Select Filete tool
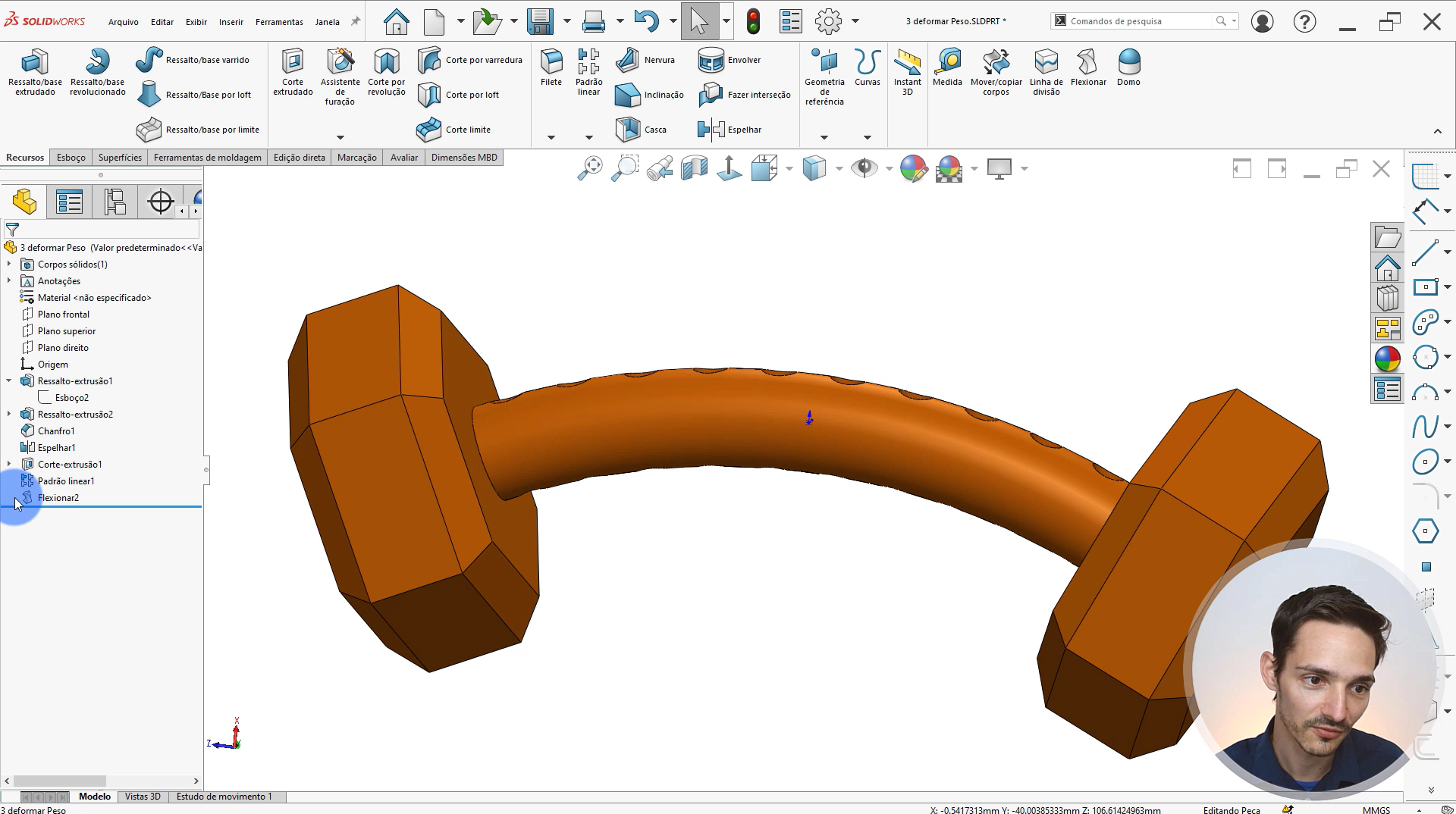 (x=551, y=67)
